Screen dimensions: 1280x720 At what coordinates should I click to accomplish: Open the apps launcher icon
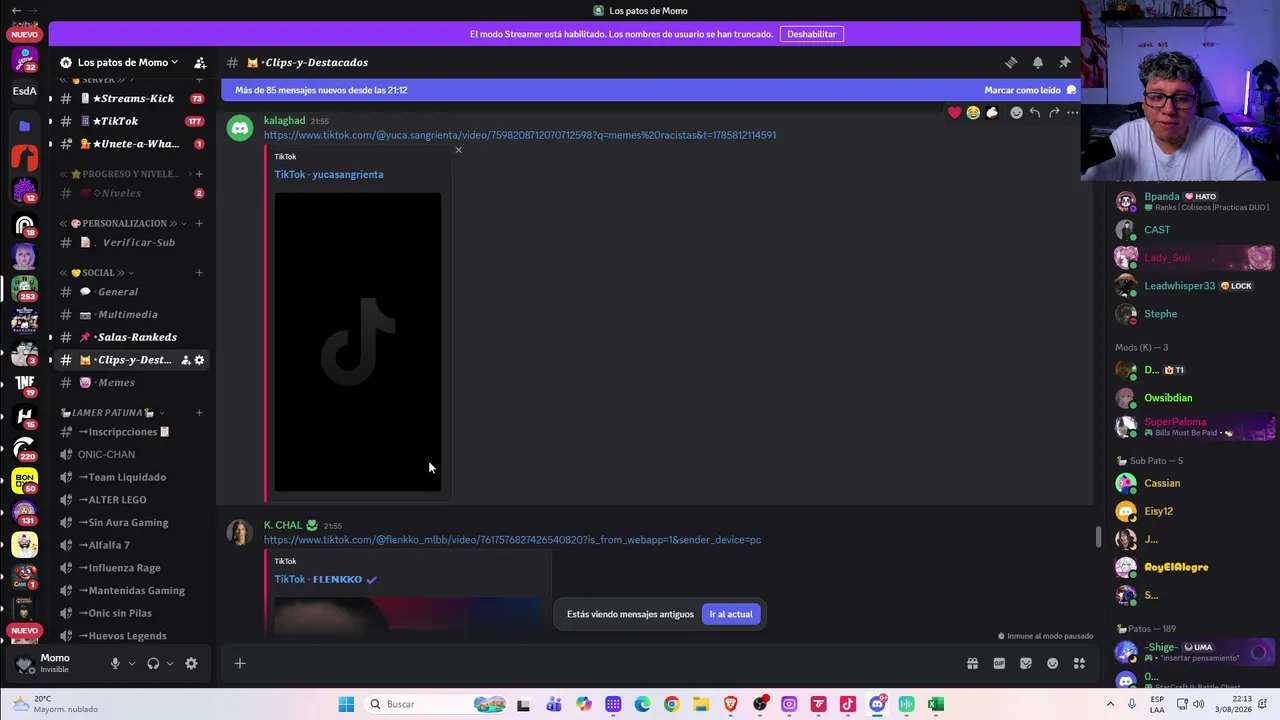(x=1079, y=663)
